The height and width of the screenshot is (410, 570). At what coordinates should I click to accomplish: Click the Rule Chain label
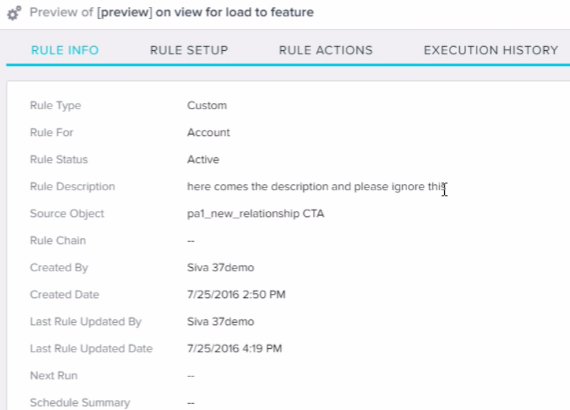click(x=58, y=241)
